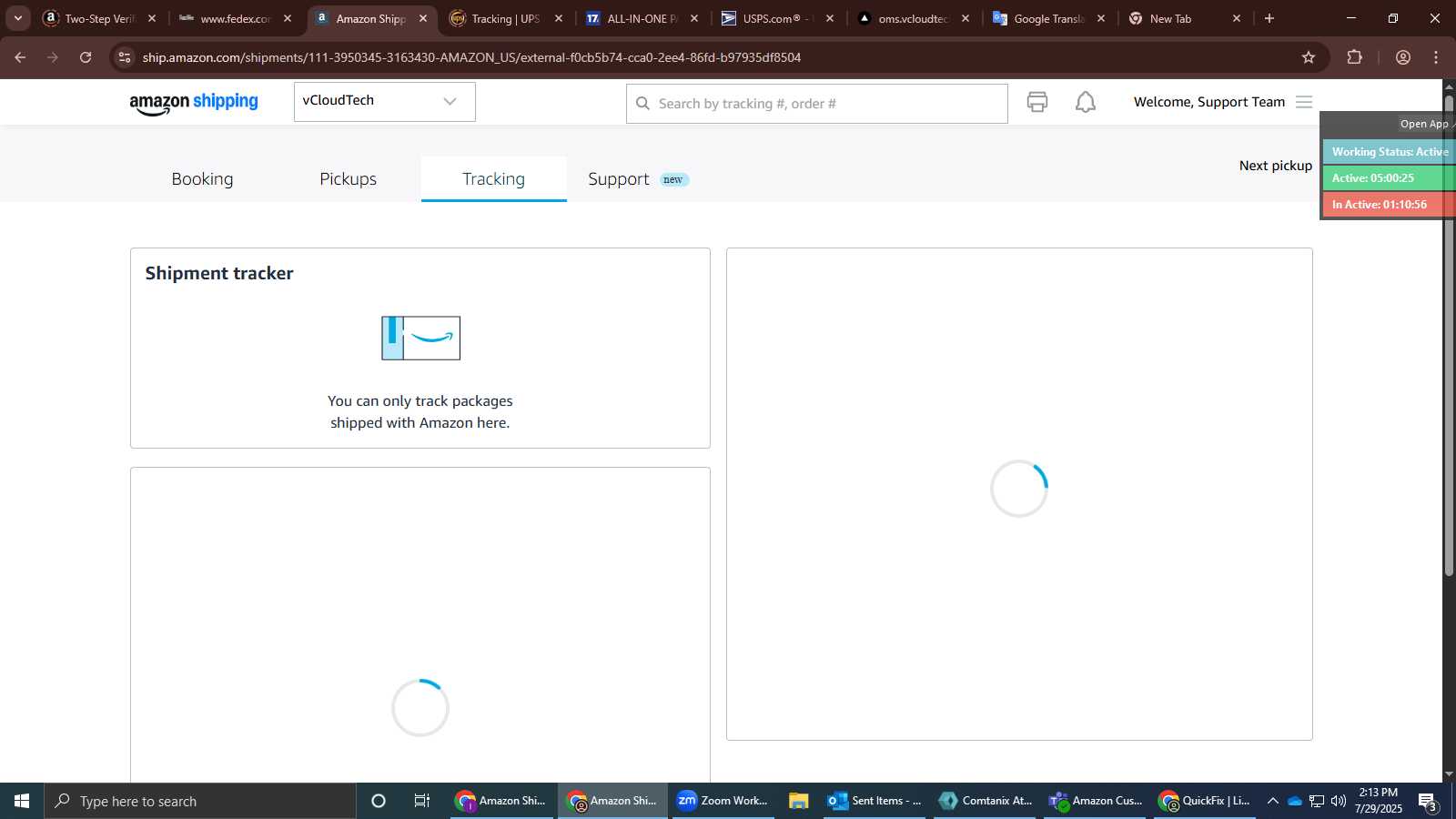Open Zoom Workplace from taskbar
The width and height of the screenshot is (1456, 819).
(x=723, y=801)
